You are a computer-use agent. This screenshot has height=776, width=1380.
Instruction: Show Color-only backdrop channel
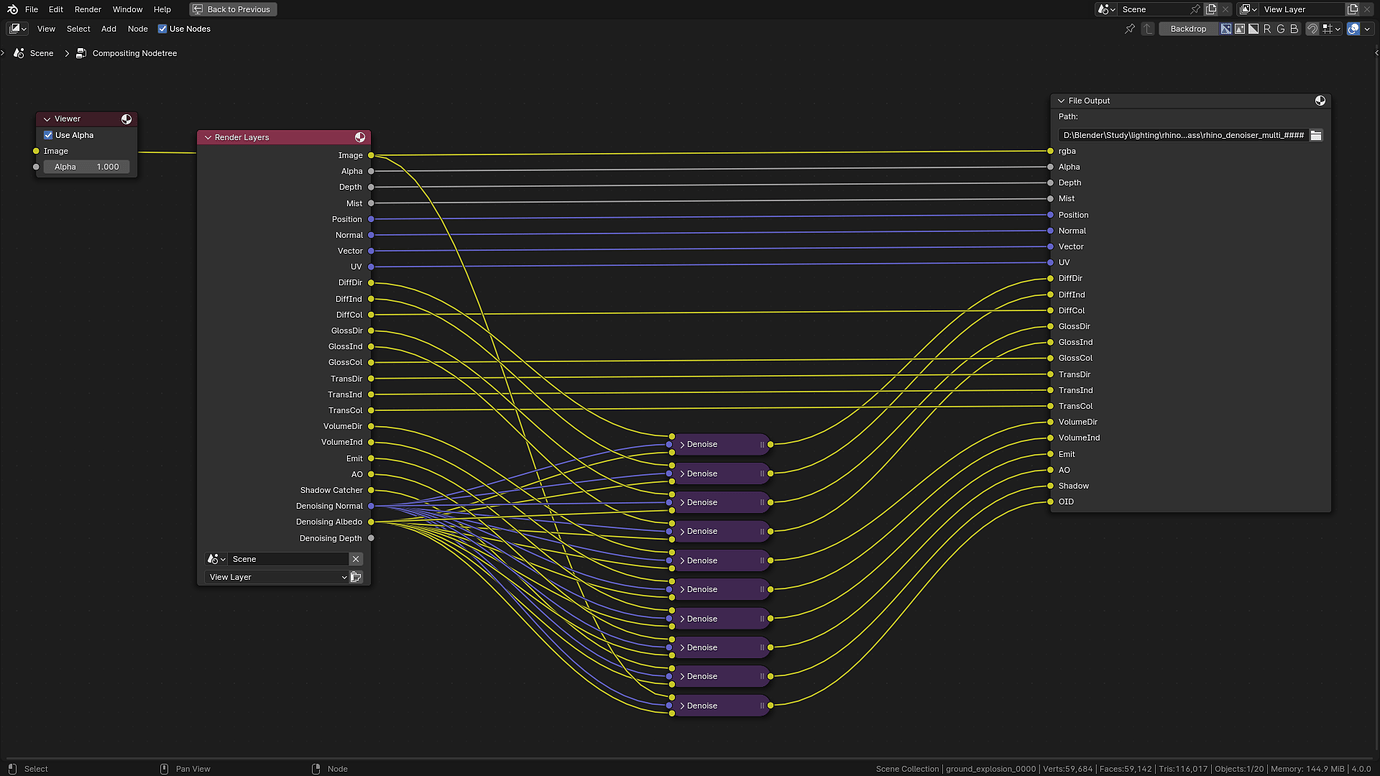pyautogui.click(x=1240, y=29)
